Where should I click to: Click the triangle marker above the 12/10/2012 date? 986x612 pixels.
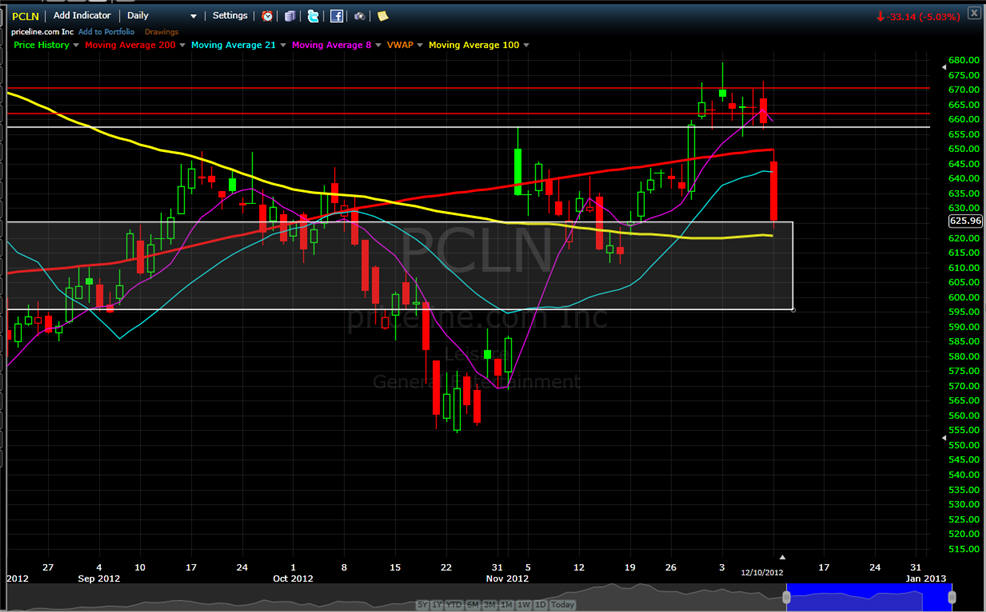(x=783, y=557)
